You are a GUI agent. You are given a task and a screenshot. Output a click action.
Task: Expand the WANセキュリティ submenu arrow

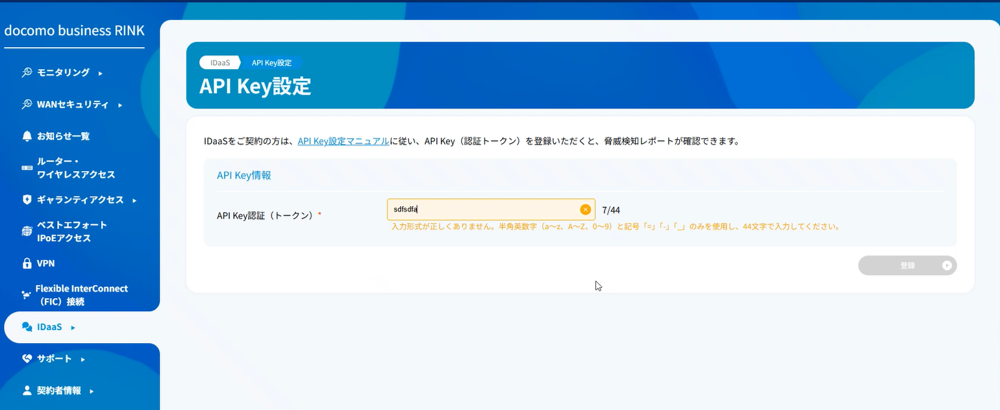[120, 105]
